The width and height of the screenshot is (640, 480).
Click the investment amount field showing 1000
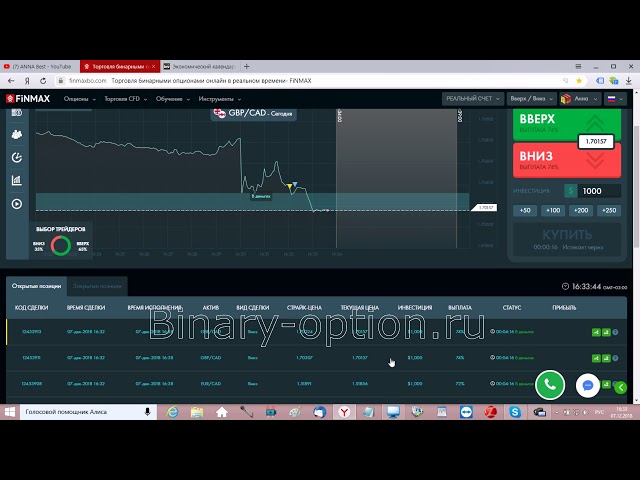(599, 190)
